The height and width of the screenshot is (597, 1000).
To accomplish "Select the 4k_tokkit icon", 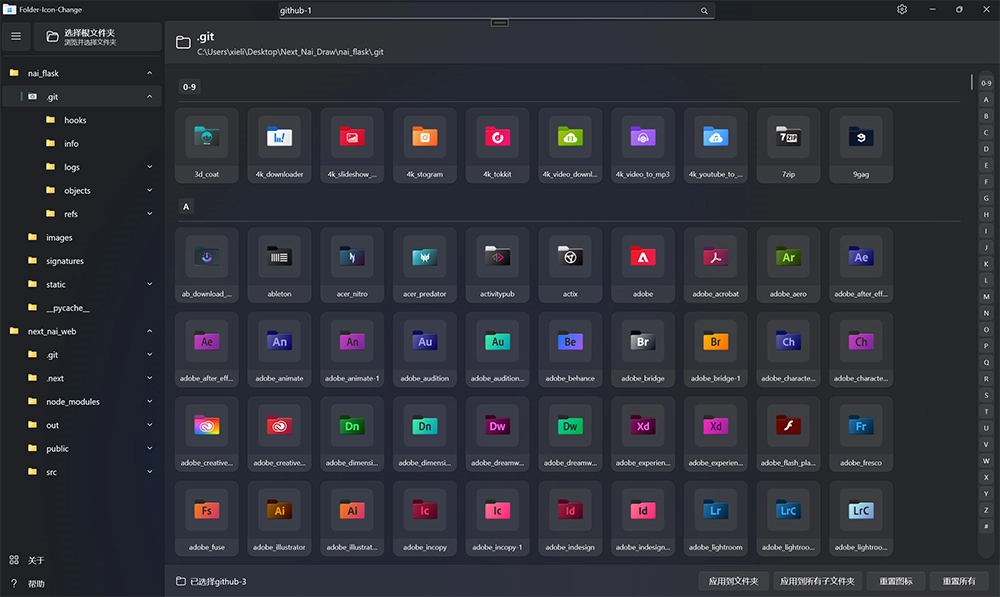I will click(x=497, y=145).
